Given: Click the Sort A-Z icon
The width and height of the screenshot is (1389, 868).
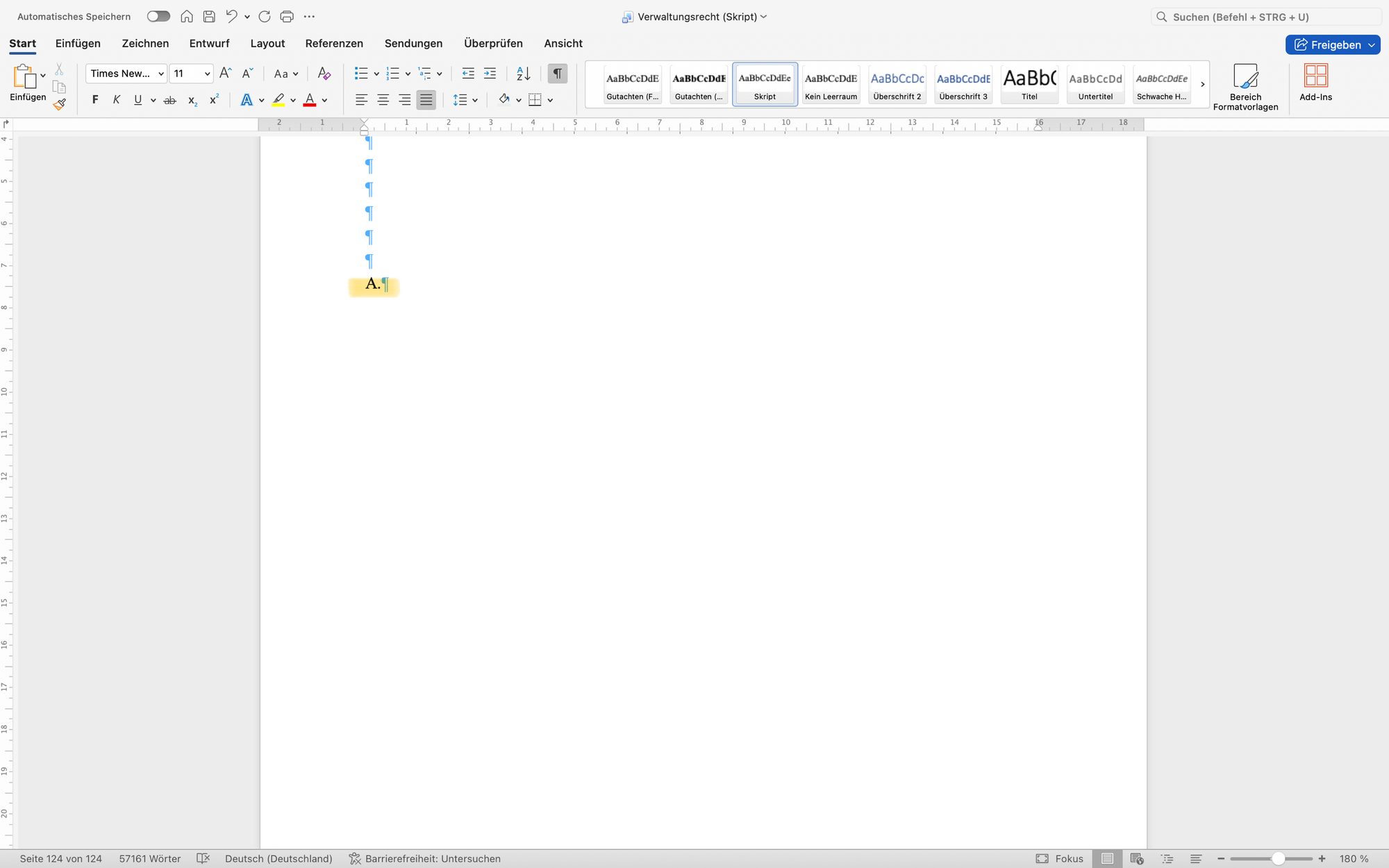Looking at the screenshot, I should tap(524, 74).
